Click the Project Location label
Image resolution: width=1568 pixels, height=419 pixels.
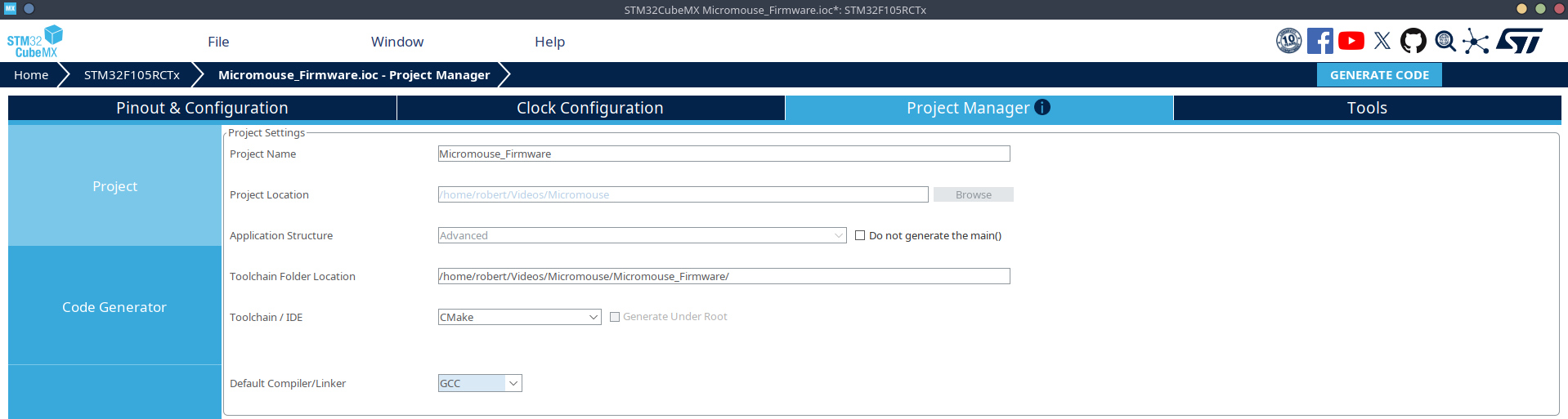(269, 194)
